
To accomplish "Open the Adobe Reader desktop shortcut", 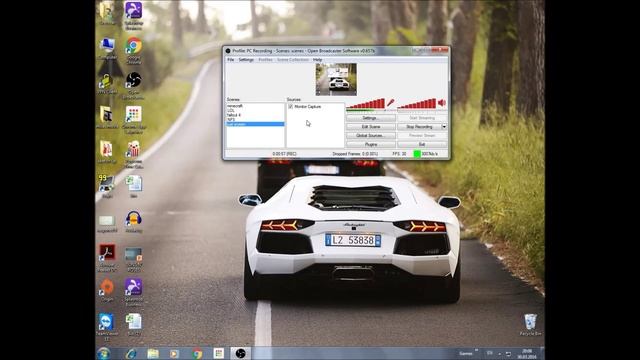I will 107,257.
